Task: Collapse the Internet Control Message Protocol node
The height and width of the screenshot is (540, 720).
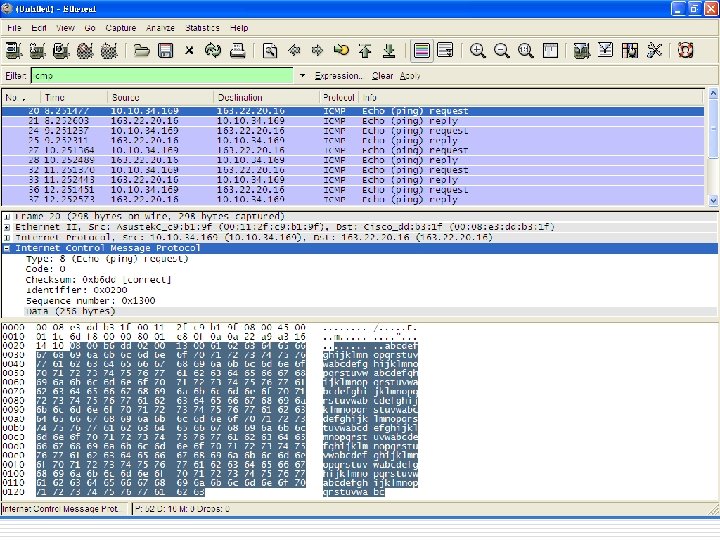Action: click(7, 248)
